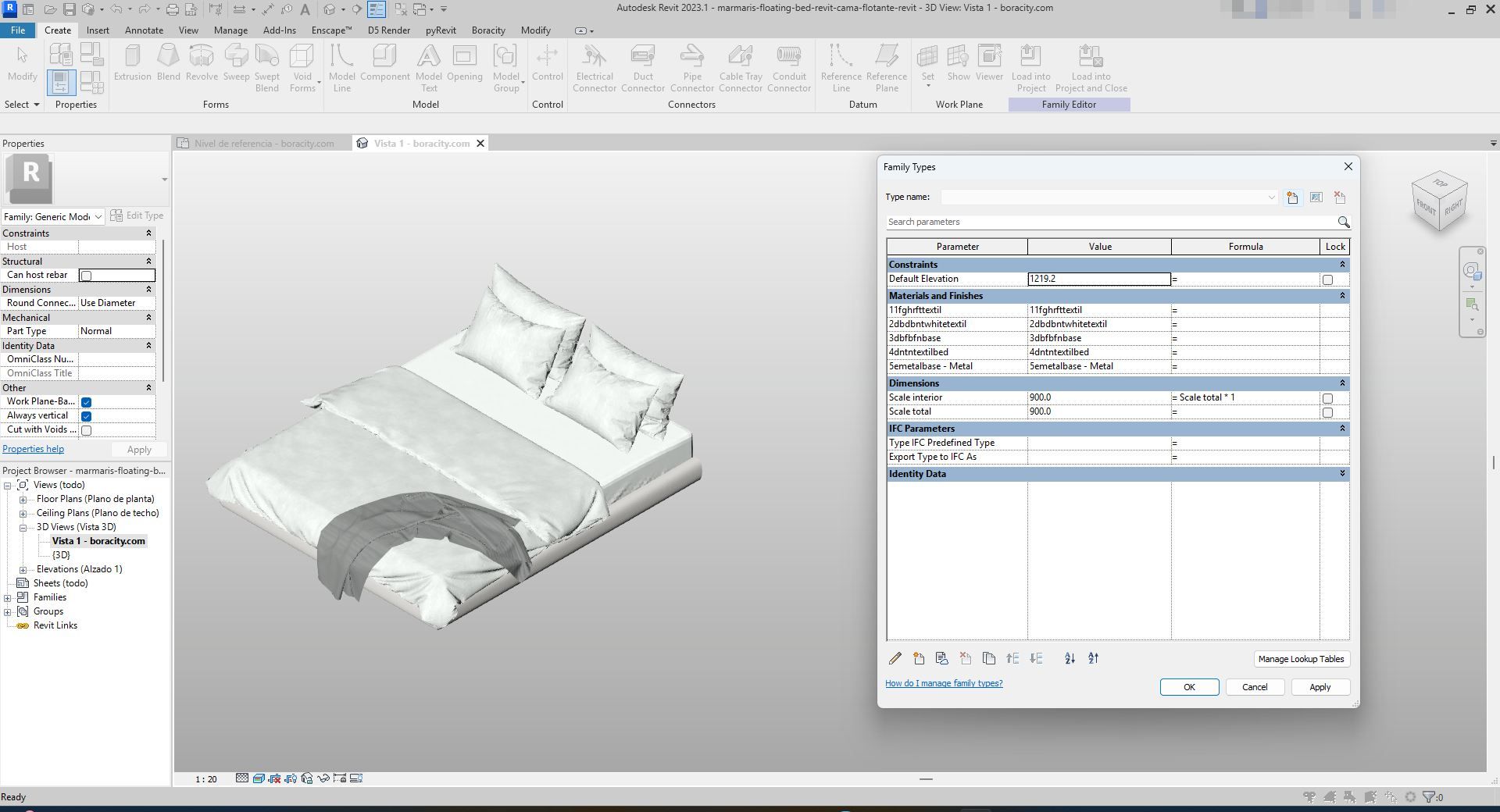This screenshot has width=1500, height=812.
Task: Select the Extrusion tool in Forms panel
Action: [x=133, y=62]
